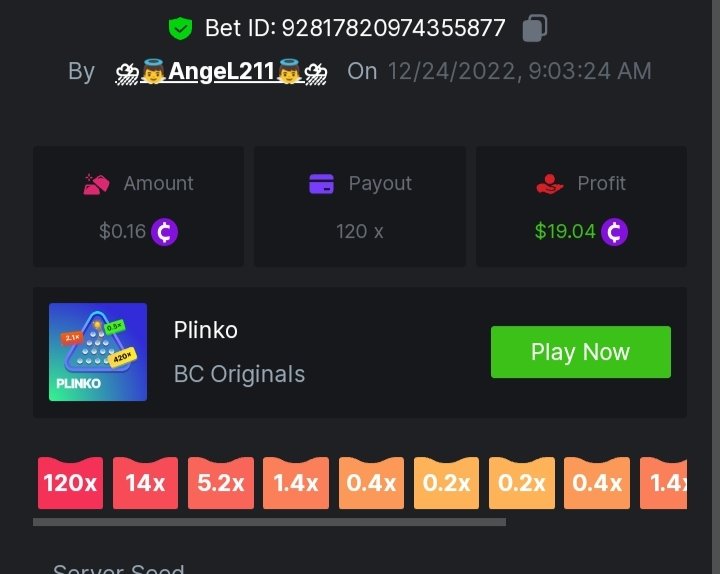Open the Plinko game thumbnail
This screenshot has height=574, width=720.
click(98, 352)
